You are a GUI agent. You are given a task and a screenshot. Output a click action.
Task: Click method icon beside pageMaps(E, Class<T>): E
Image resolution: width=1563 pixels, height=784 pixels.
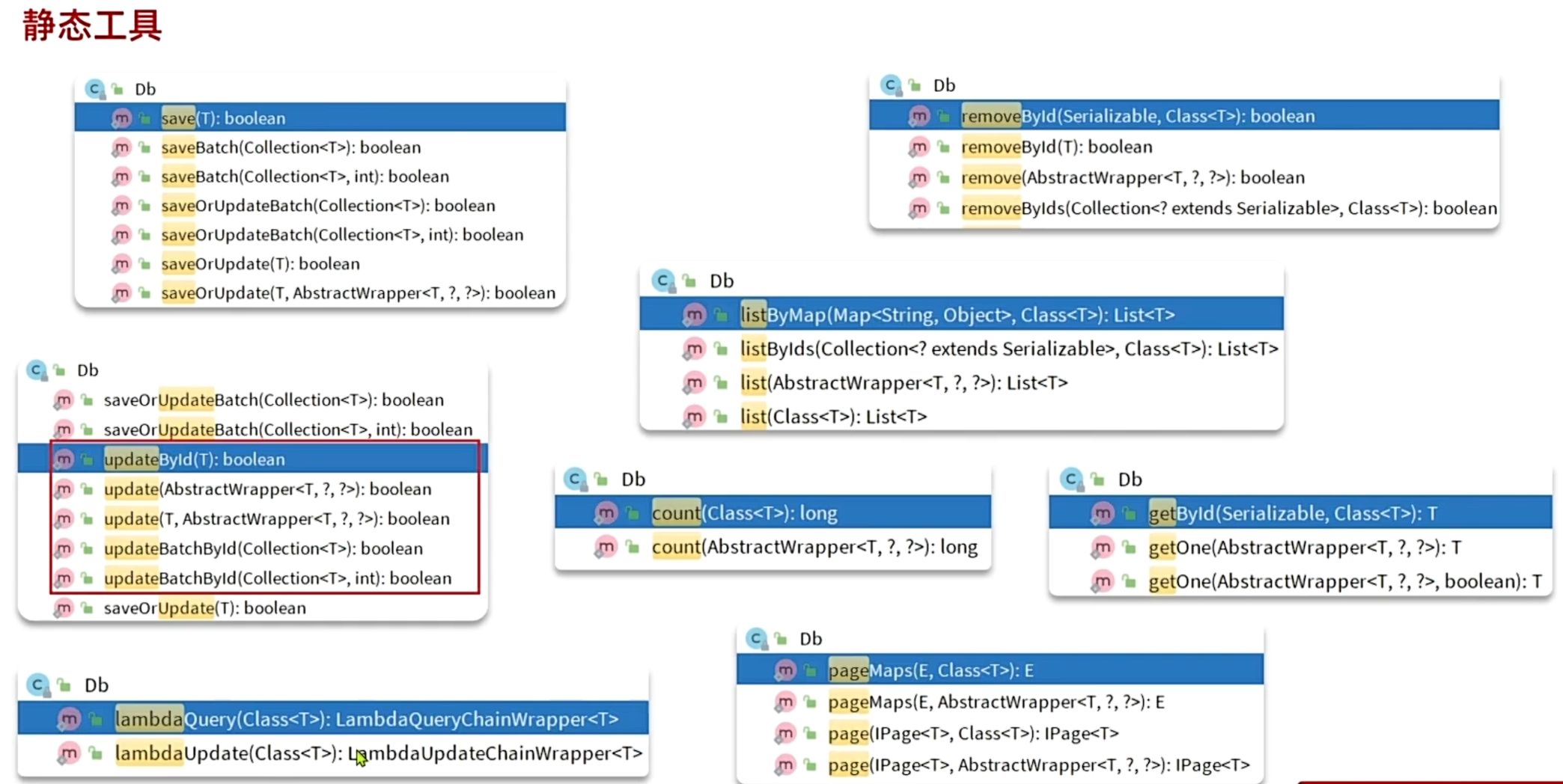(x=785, y=670)
